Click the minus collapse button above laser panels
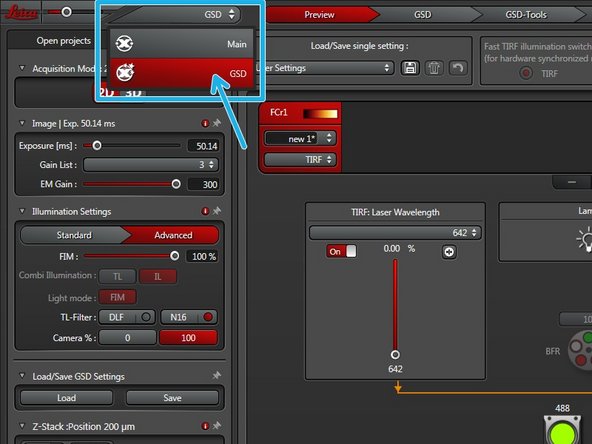This screenshot has width=592, height=444. pyautogui.click(x=572, y=182)
